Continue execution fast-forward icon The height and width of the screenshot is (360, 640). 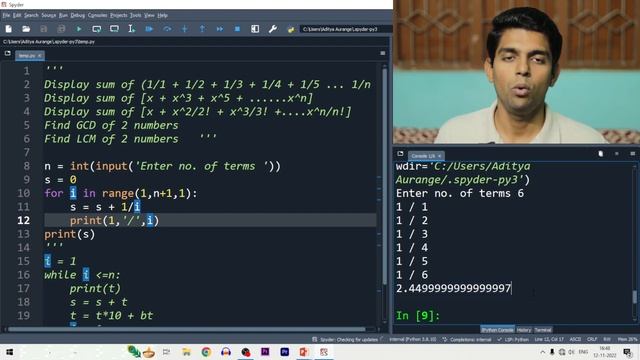pos(220,29)
